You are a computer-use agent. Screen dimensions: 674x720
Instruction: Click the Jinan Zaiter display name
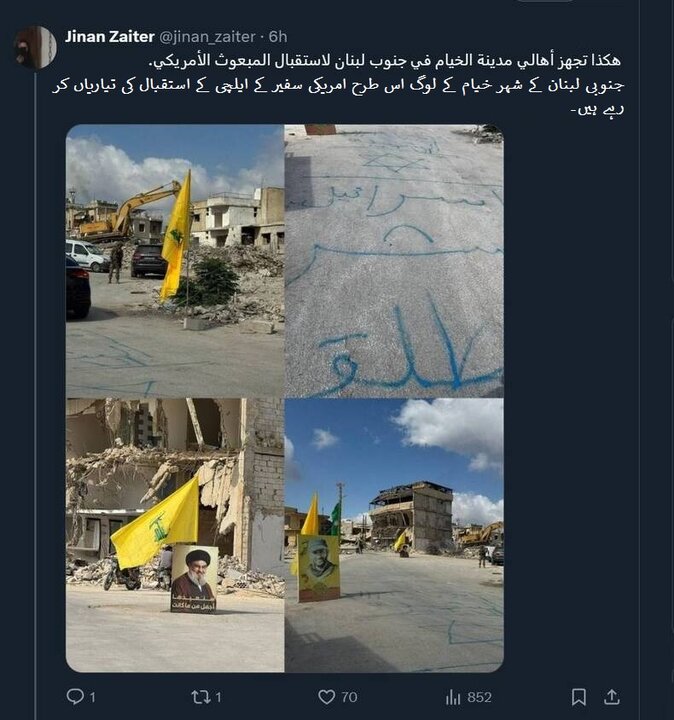109,37
